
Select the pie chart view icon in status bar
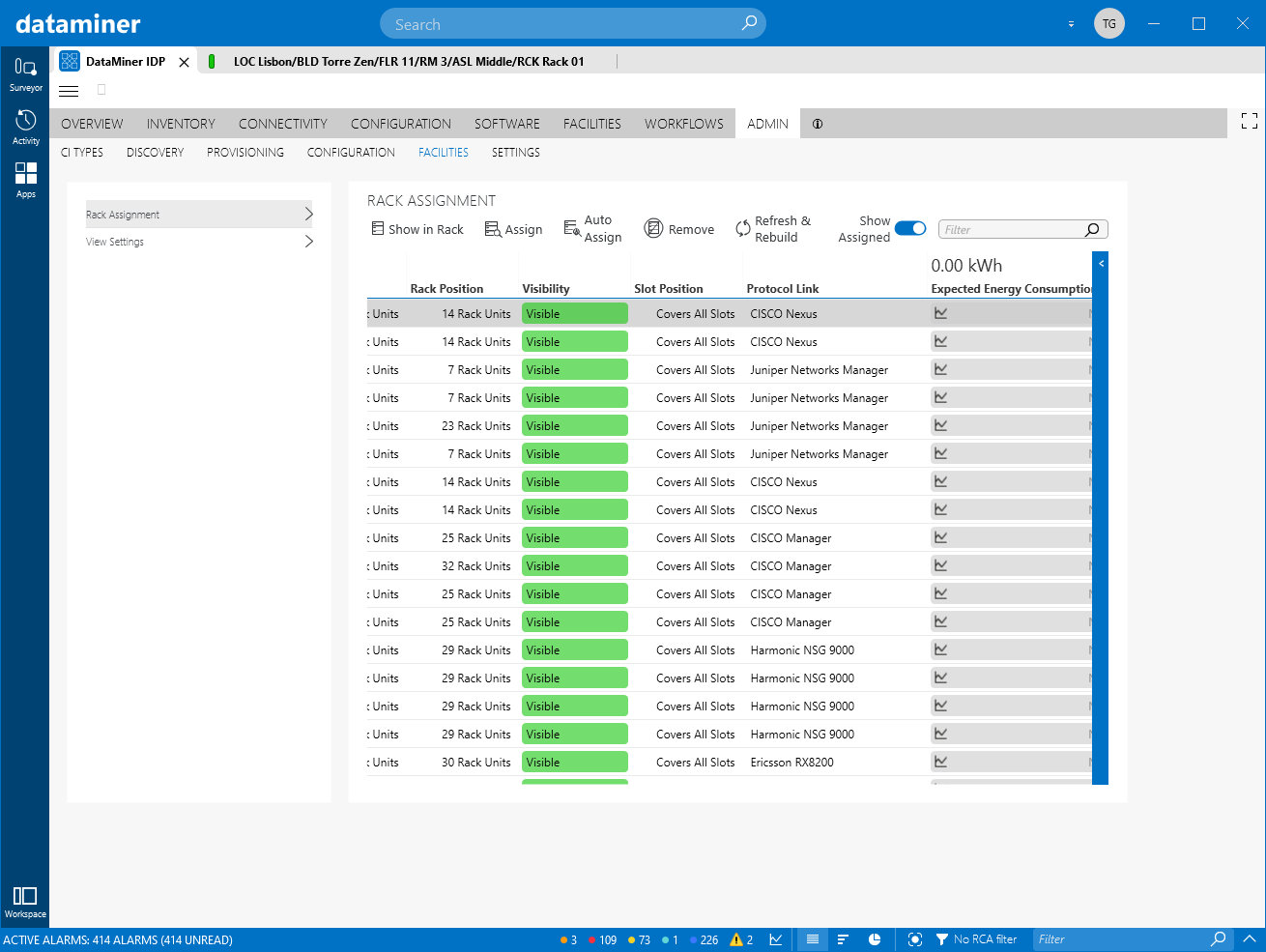875,939
